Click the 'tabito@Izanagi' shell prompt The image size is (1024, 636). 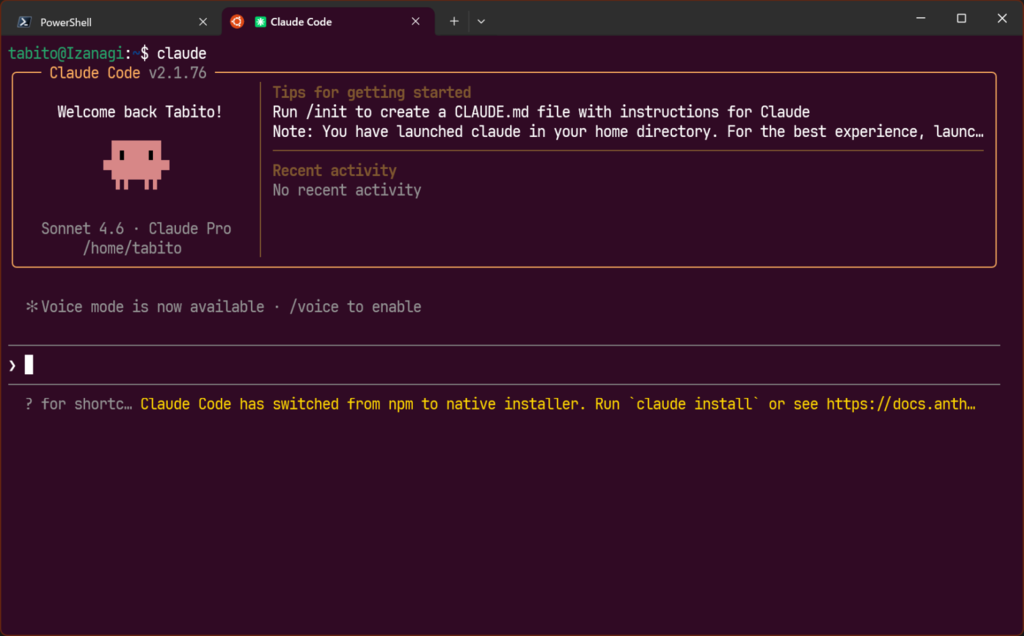click(x=65, y=54)
